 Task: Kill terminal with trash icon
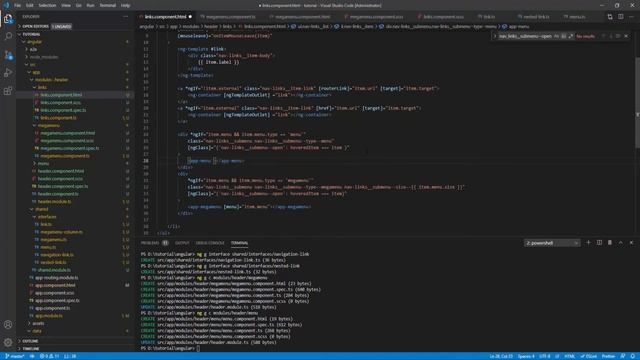(610, 243)
